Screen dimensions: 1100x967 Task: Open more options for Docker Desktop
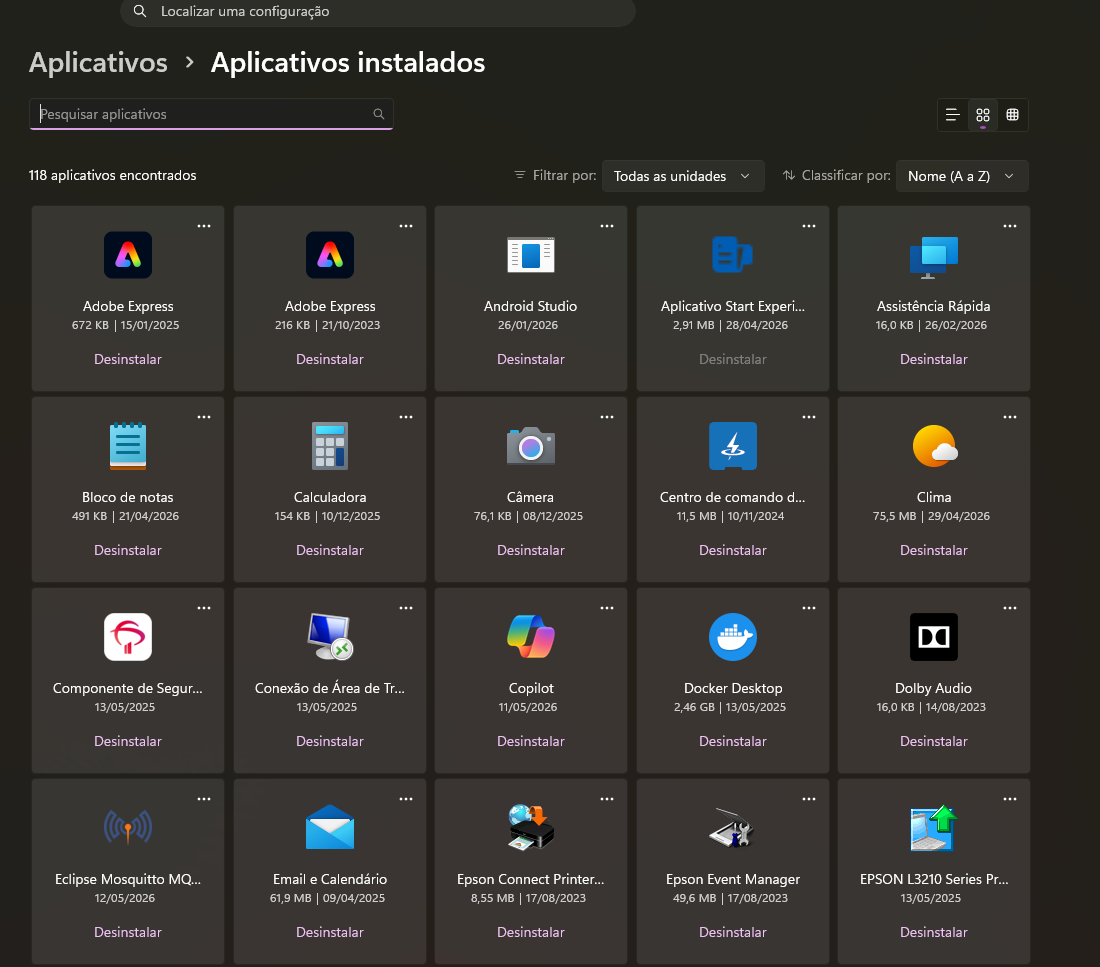point(809,608)
